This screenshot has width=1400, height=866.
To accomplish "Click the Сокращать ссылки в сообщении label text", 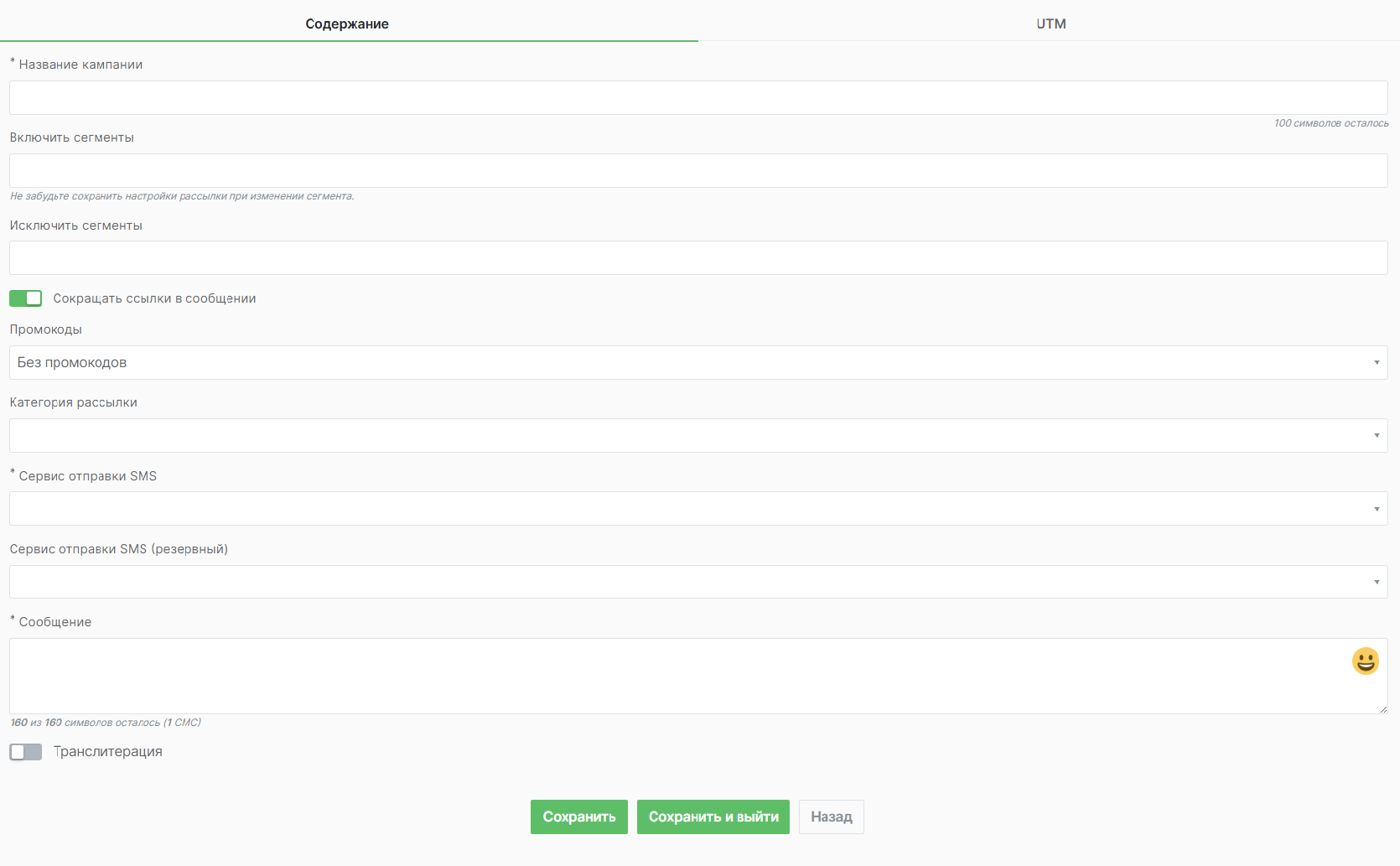I will 154,298.
